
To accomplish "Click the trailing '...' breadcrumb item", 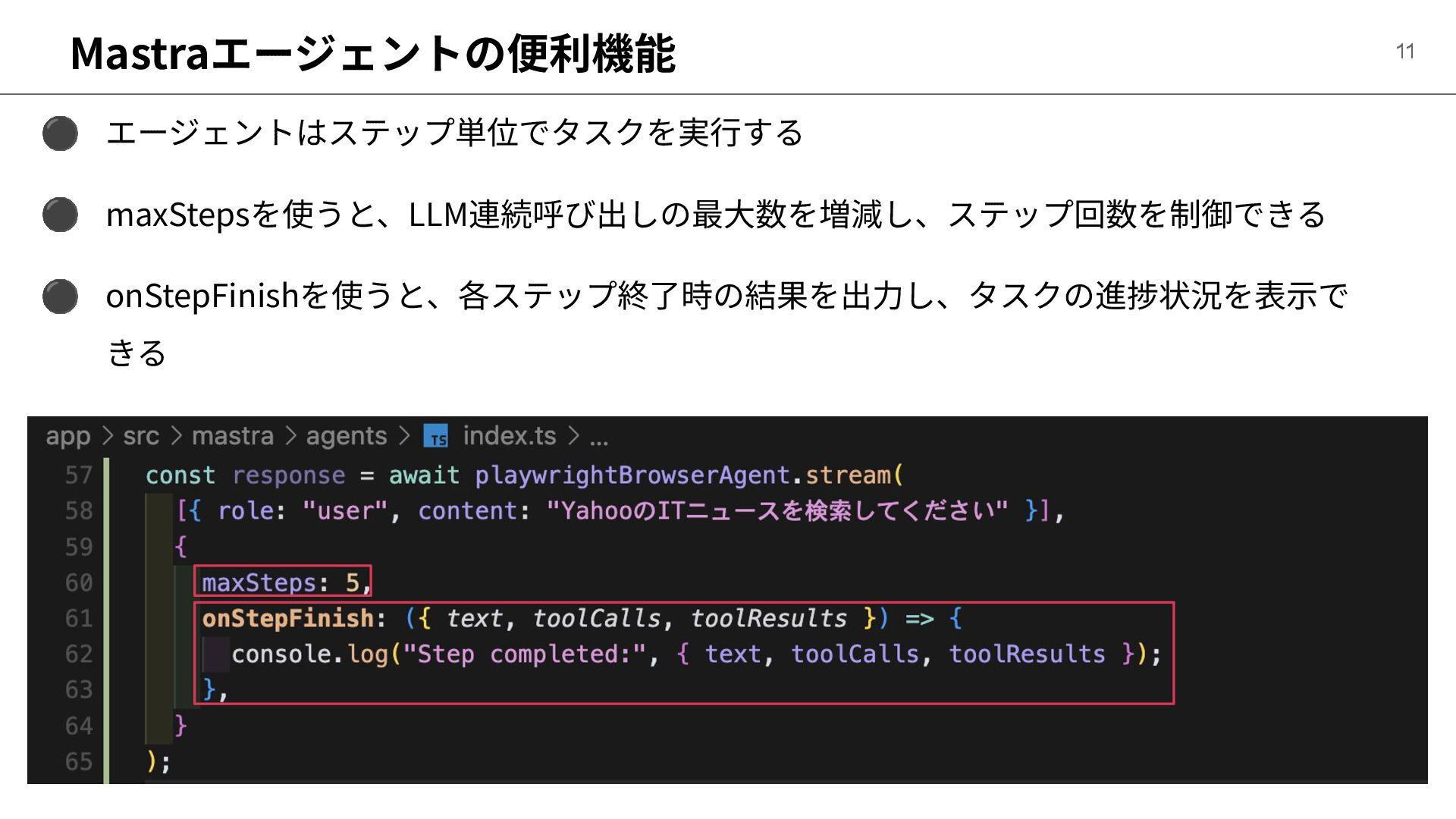I will (x=598, y=438).
